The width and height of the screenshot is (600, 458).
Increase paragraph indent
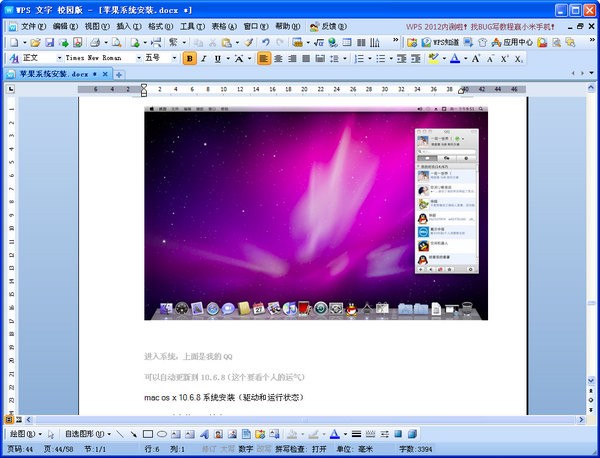[x=416, y=59]
